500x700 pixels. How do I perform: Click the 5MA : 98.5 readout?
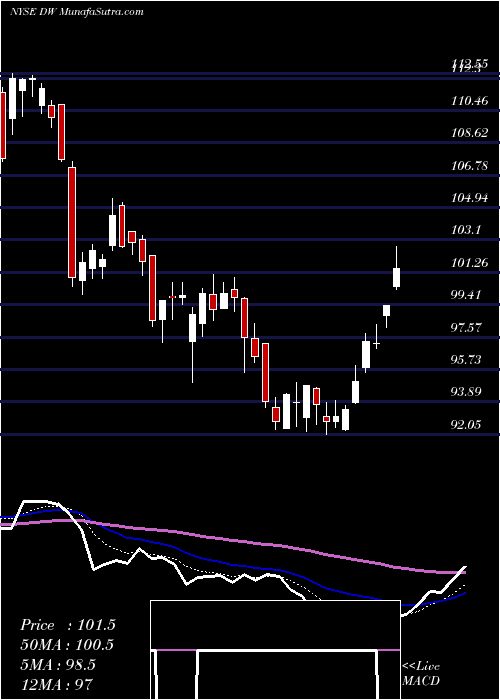58,664
